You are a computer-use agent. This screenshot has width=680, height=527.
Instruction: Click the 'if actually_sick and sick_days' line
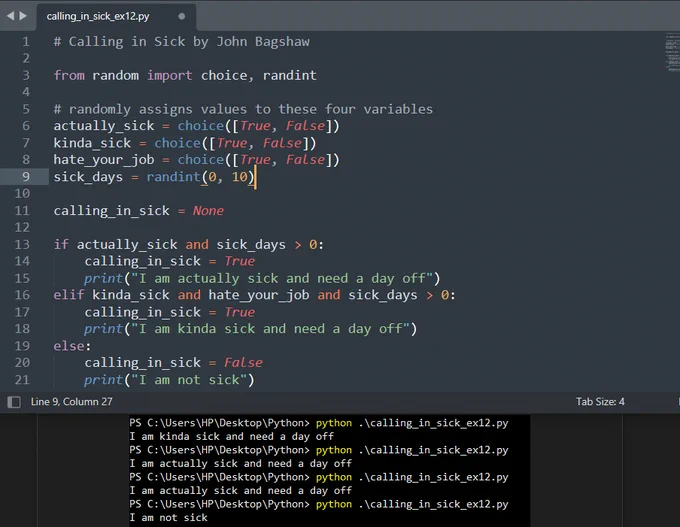point(189,244)
